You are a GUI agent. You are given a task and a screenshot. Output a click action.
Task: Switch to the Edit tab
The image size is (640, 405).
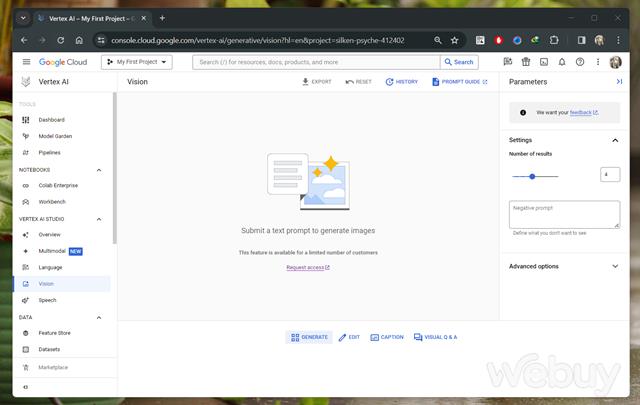[x=349, y=337]
